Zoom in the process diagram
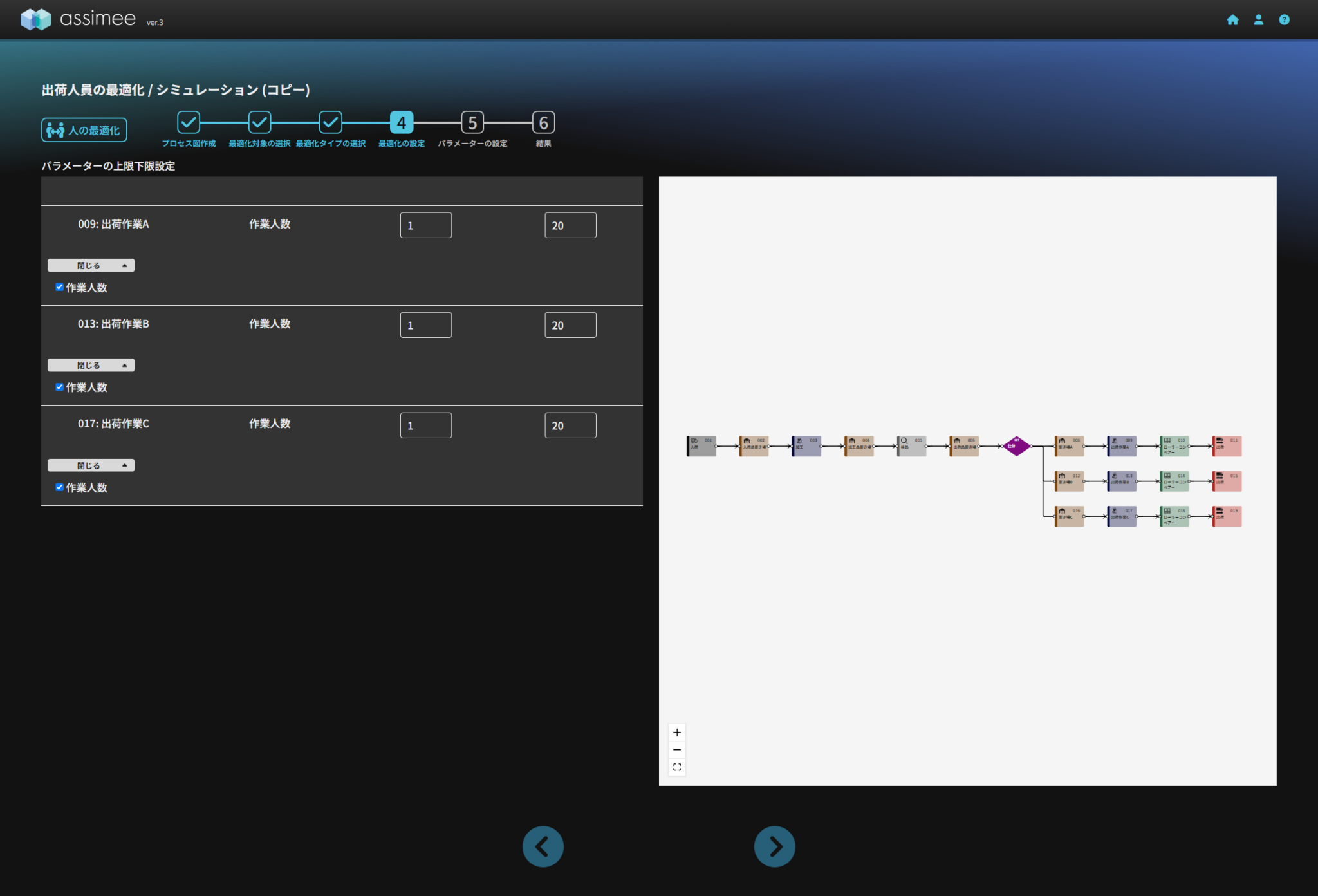 677,733
